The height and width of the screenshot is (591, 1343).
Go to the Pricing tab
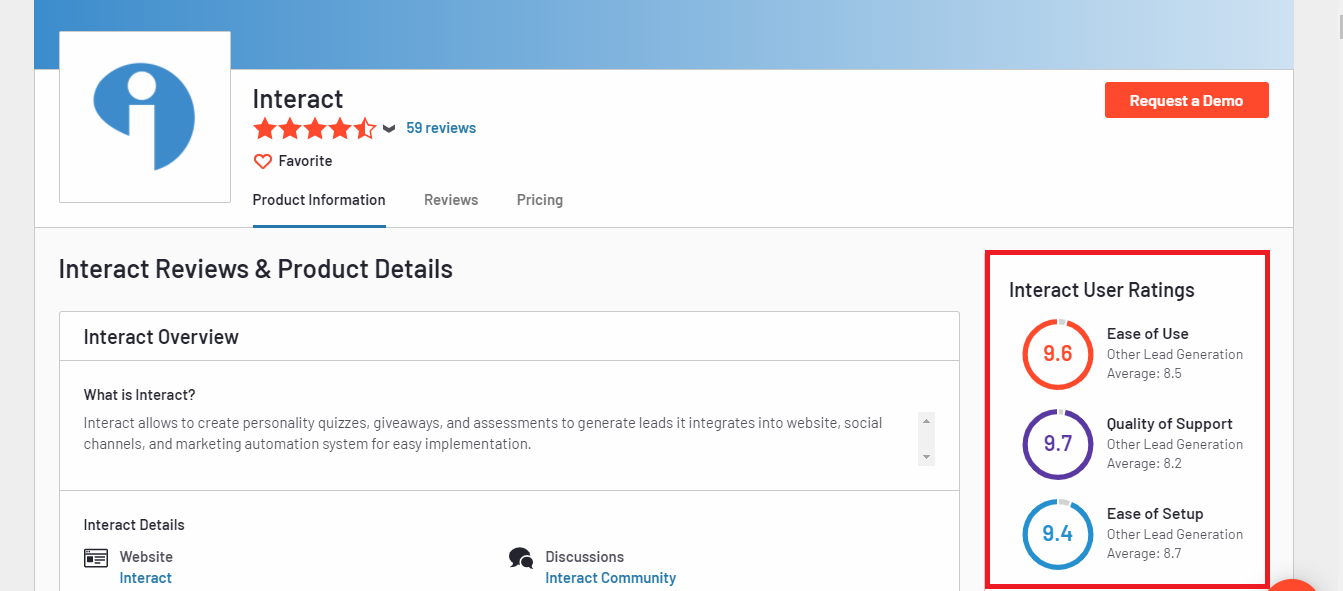coord(540,200)
